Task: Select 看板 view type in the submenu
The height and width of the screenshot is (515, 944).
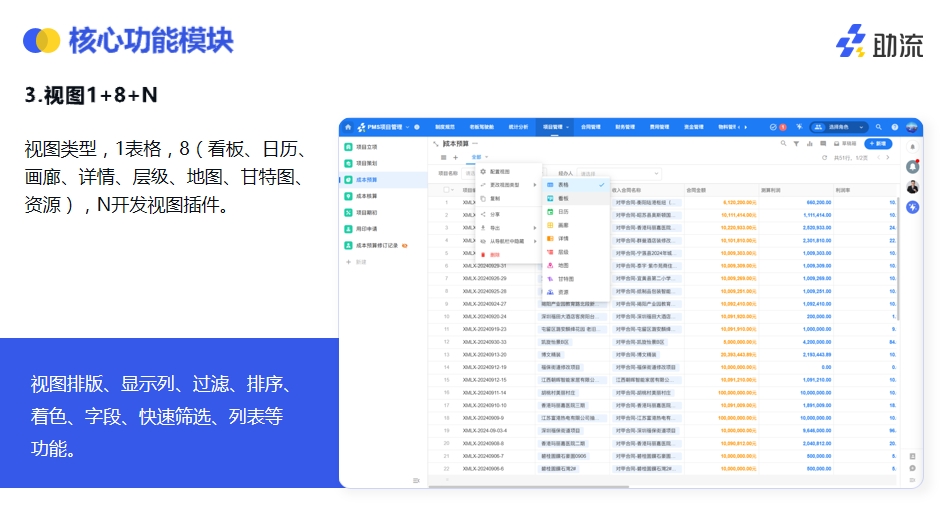Action: [563, 198]
